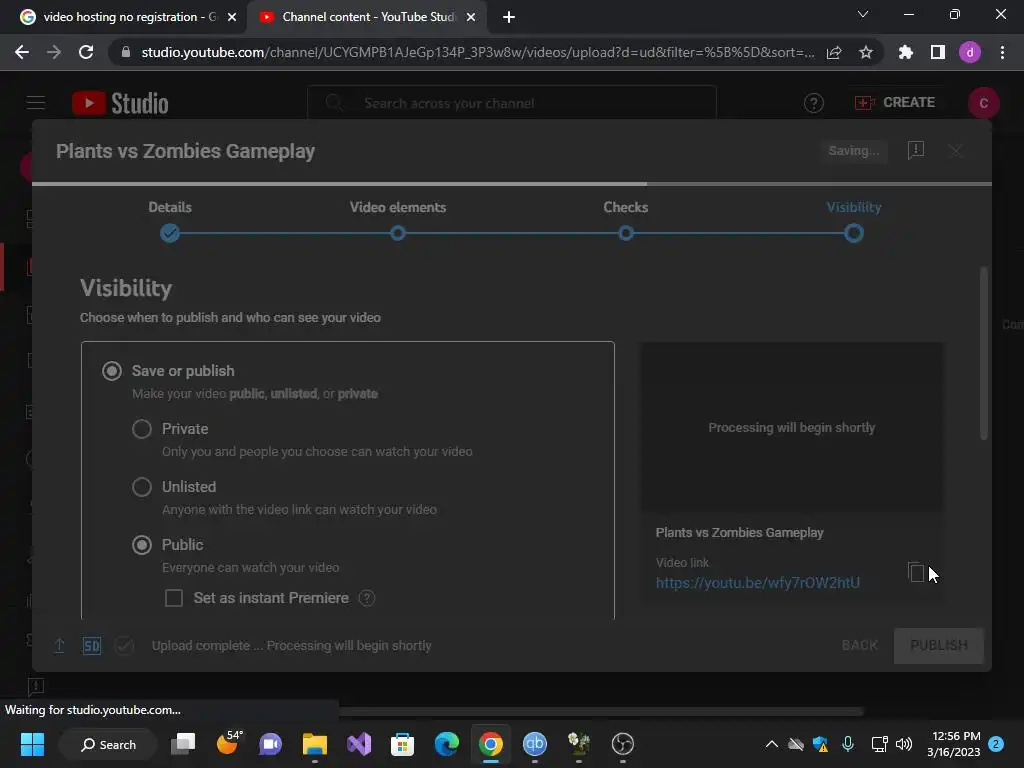Open the Chrome three-dot menu
This screenshot has height=768, width=1024.
[x=1002, y=52]
